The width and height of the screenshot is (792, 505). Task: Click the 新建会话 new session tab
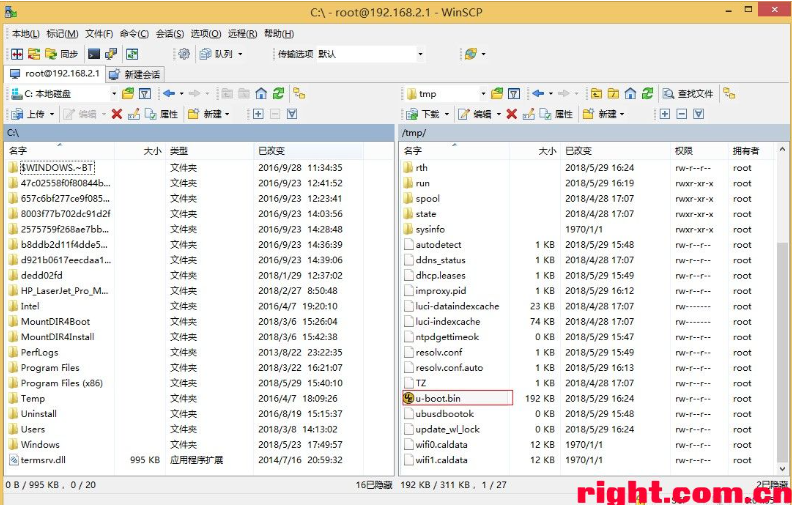click(x=135, y=75)
